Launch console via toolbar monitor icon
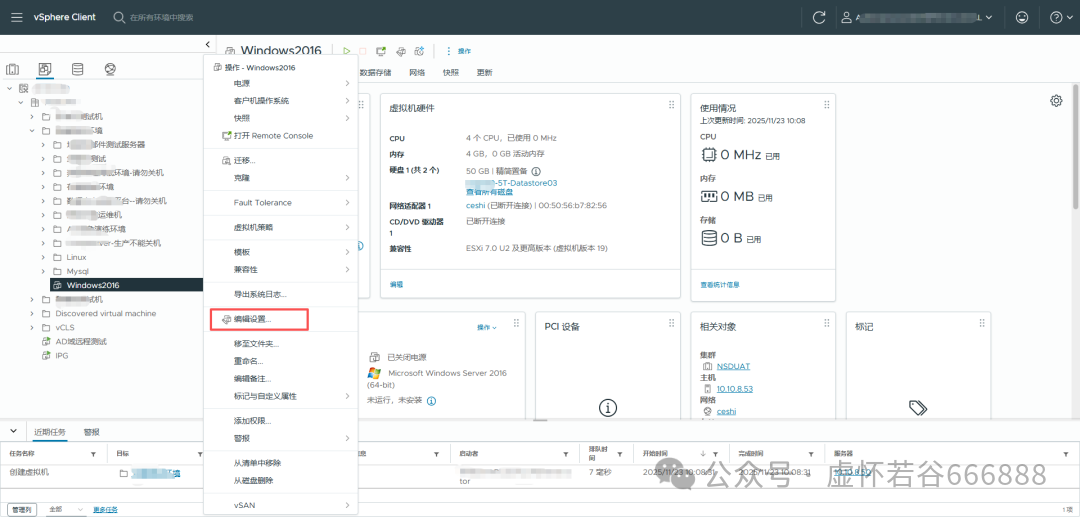This screenshot has width=1080, height=517. (x=381, y=51)
